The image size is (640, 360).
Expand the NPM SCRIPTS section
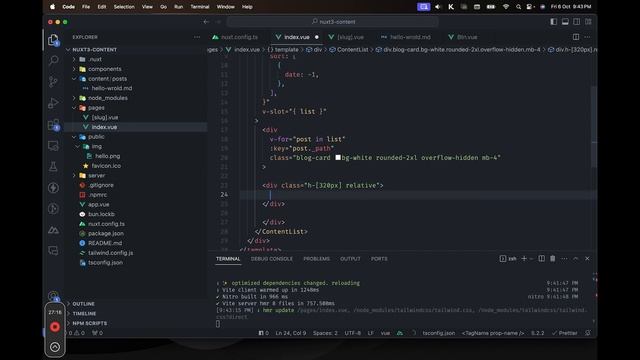(89, 323)
